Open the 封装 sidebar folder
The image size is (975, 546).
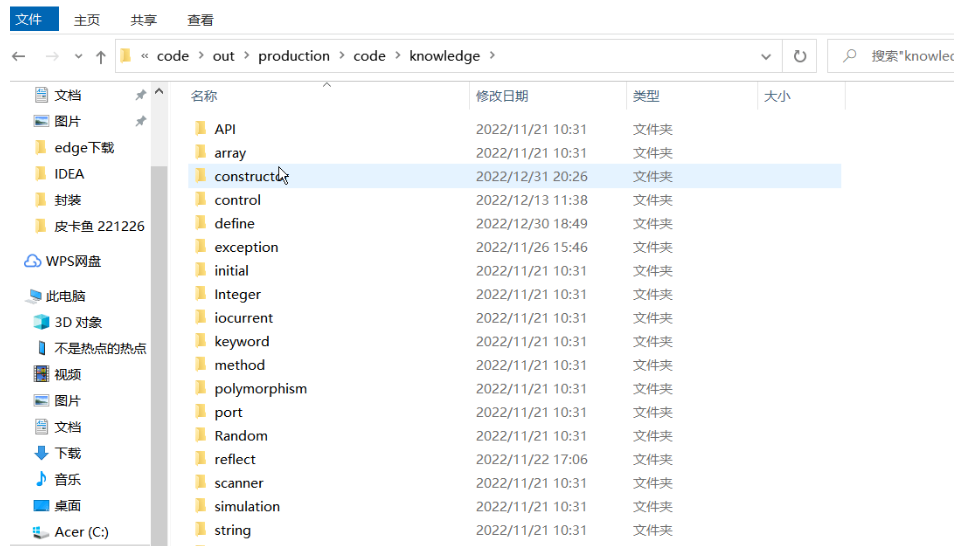click(67, 200)
